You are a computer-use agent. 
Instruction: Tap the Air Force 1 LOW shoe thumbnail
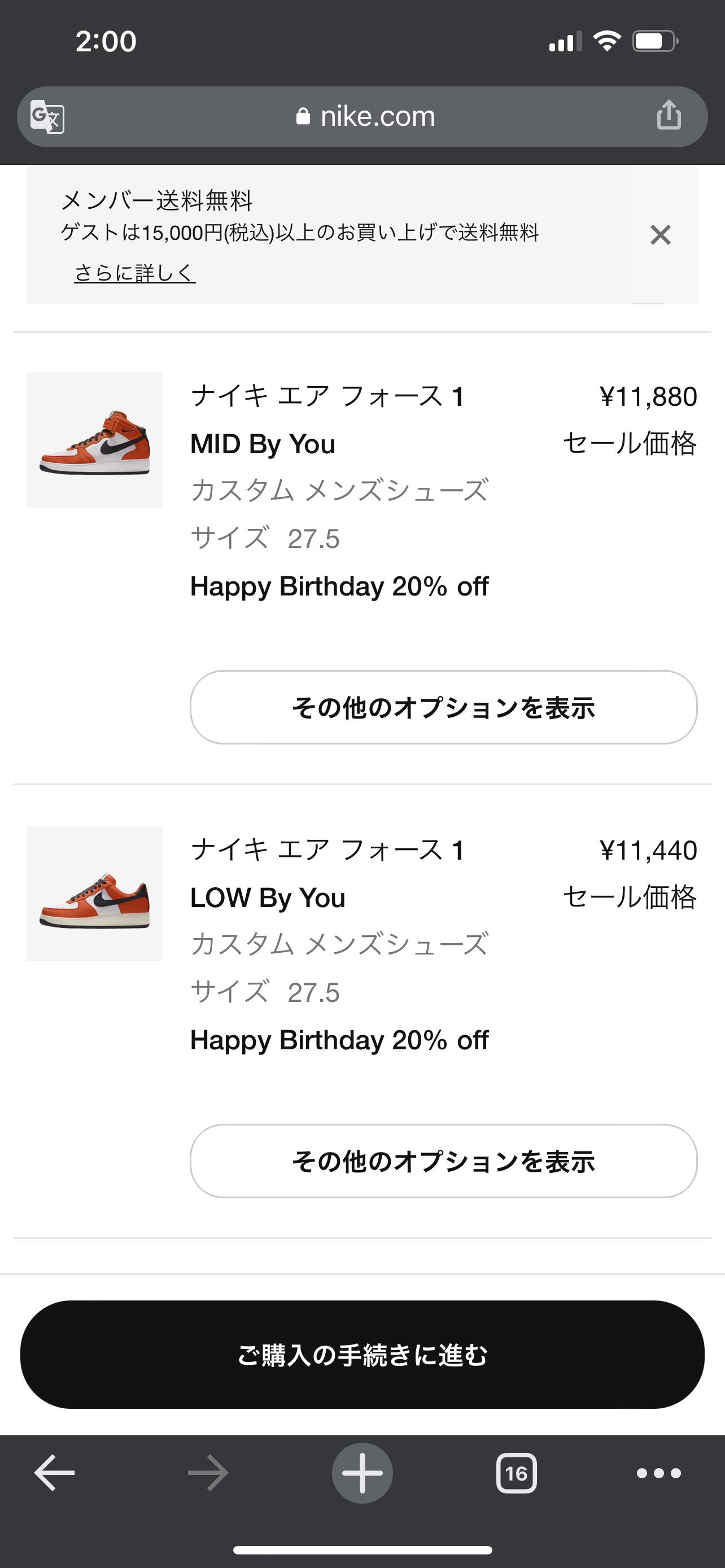95,893
